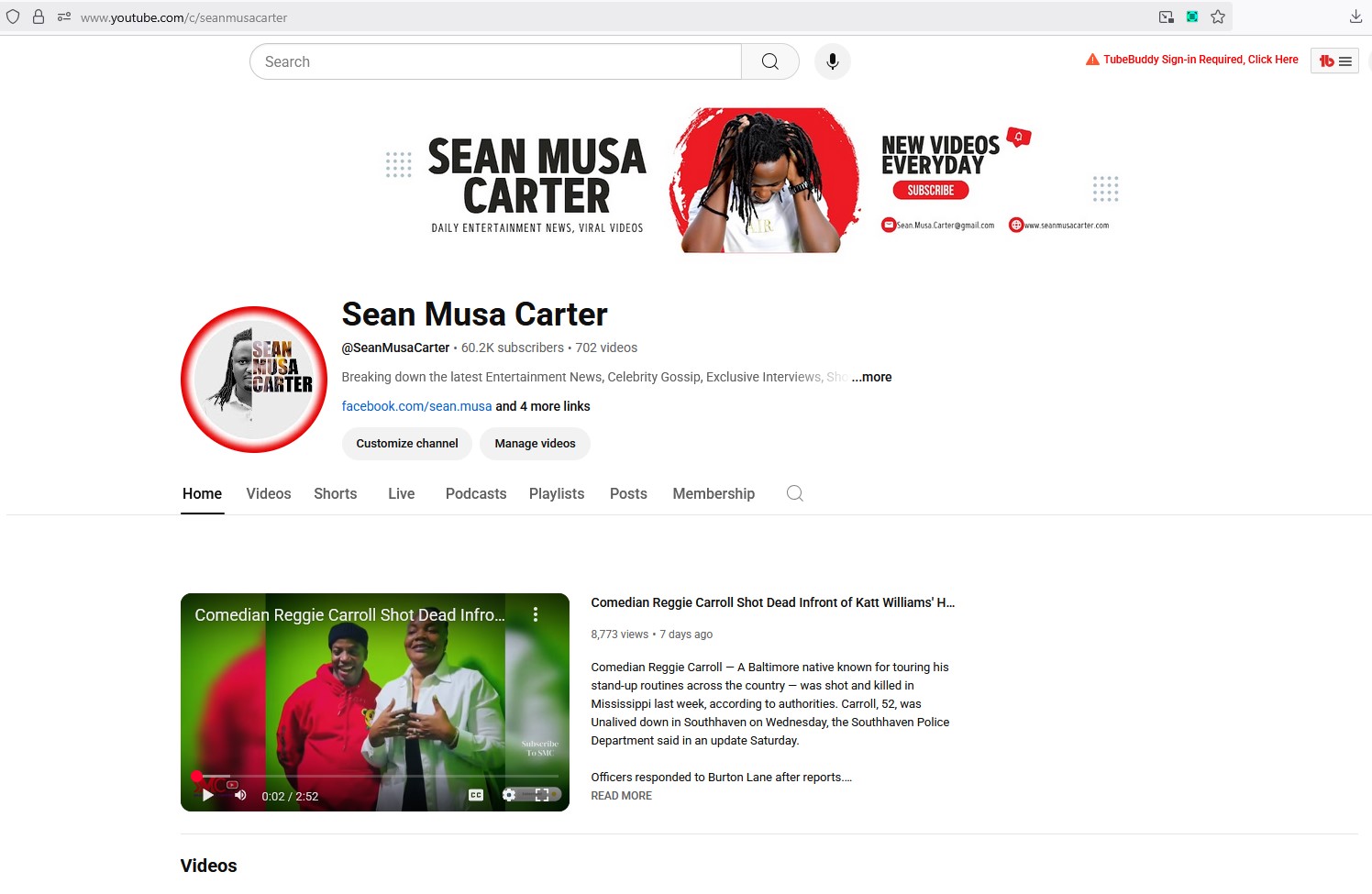Viewport: 1372px width, 894px height.
Task: Open the video's three-dot menu
Action: [x=536, y=615]
